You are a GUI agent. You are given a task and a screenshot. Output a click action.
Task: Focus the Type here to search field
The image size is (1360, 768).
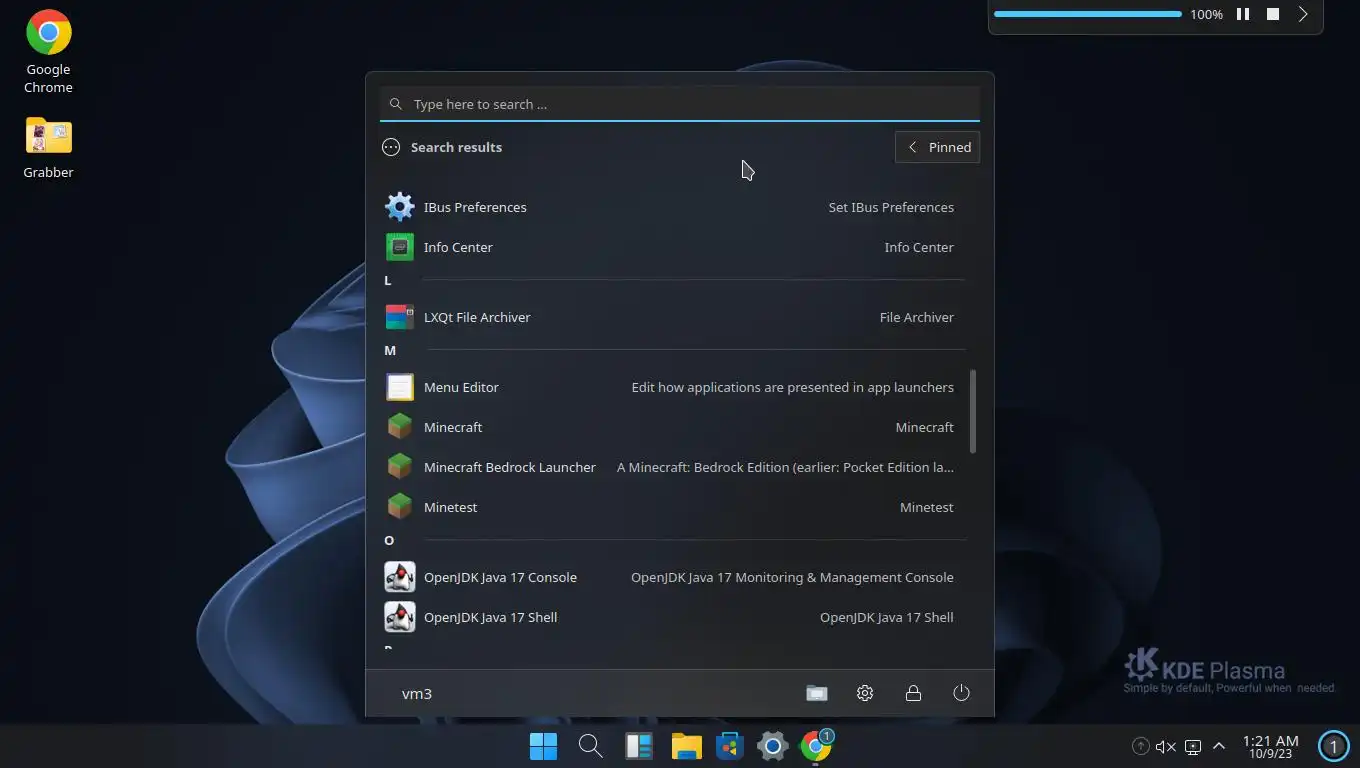click(x=680, y=104)
